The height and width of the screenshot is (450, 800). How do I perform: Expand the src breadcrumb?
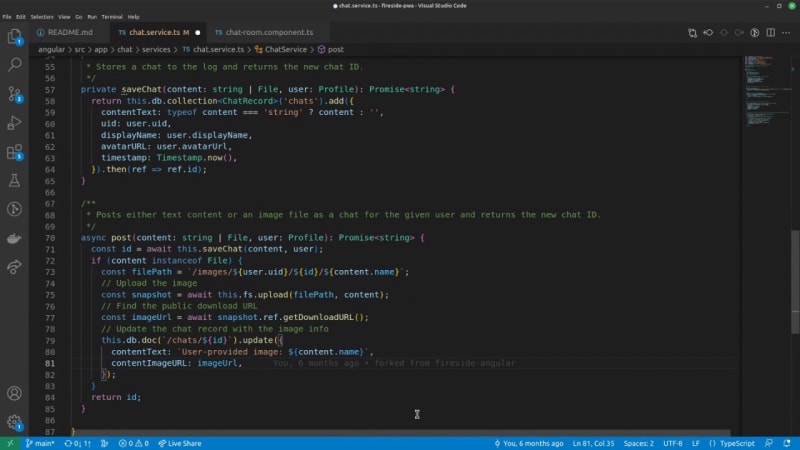point(80,49)
